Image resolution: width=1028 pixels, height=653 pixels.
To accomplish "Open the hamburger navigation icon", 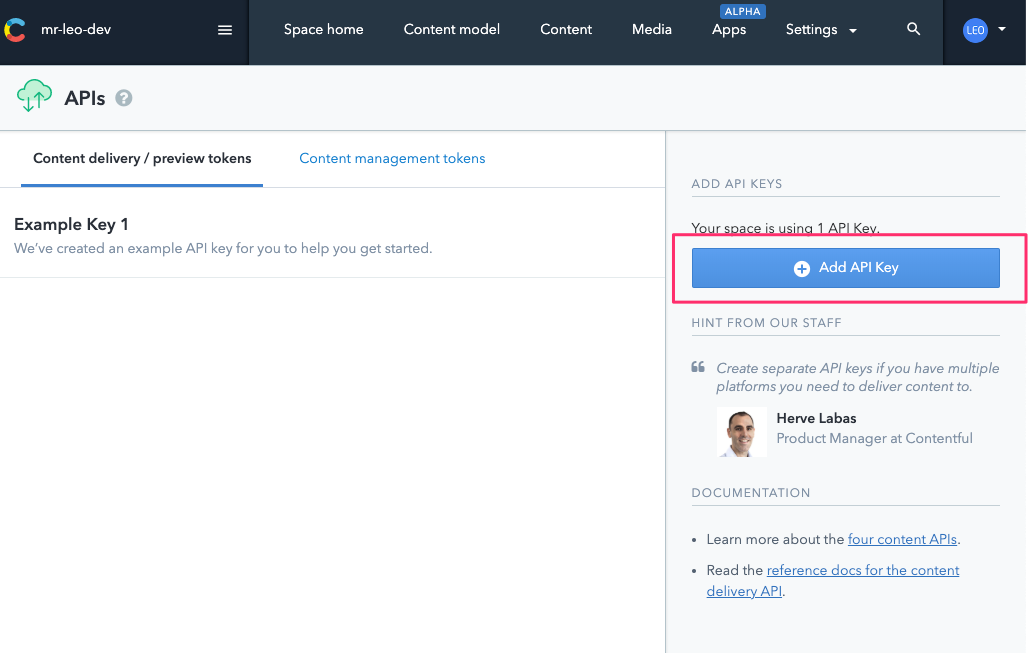I will pos(224,29).
